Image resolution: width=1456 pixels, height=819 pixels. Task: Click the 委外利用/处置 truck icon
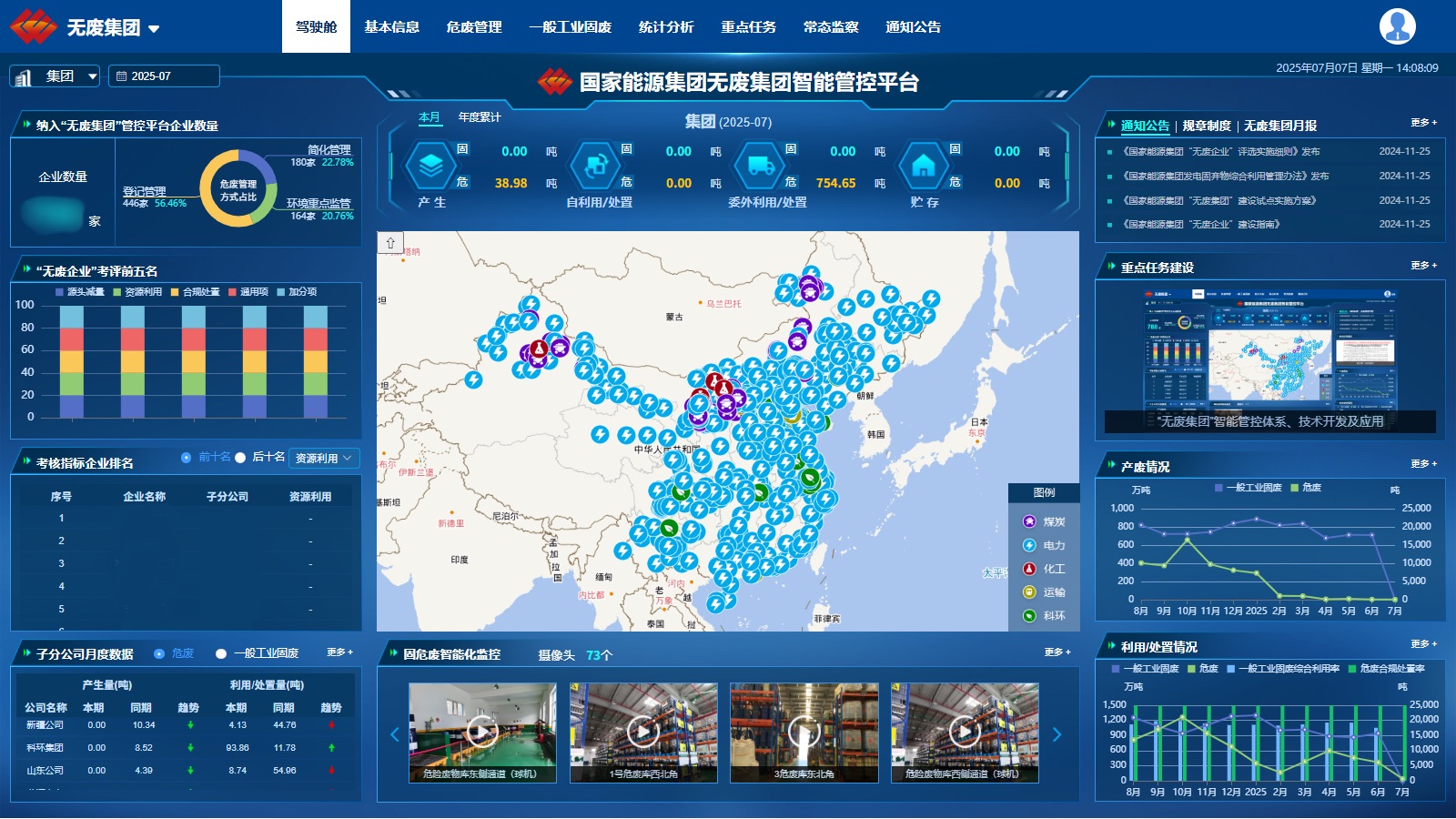[x=759, y=166]
